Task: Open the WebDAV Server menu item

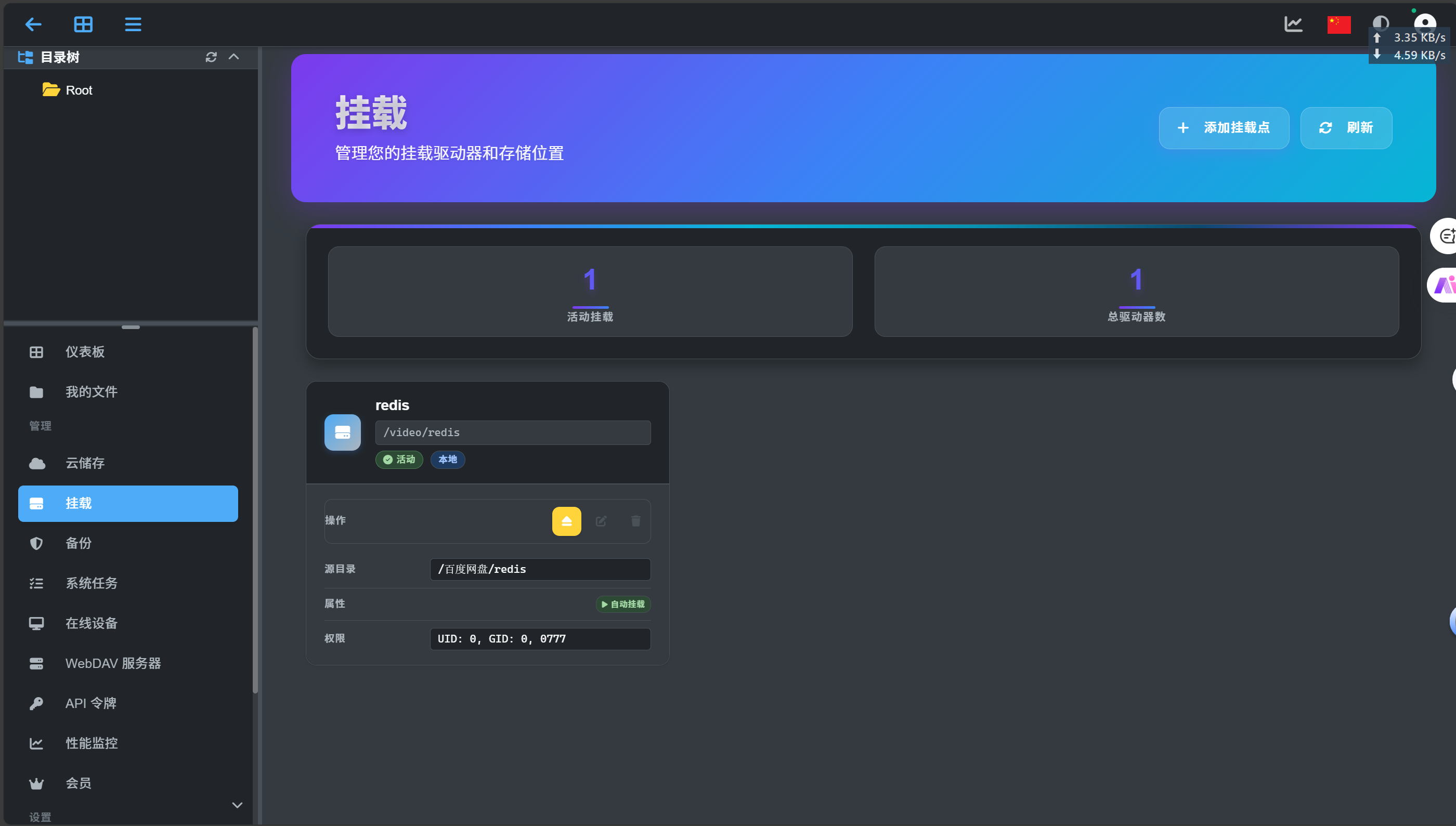Action: [x=113, y=663]
